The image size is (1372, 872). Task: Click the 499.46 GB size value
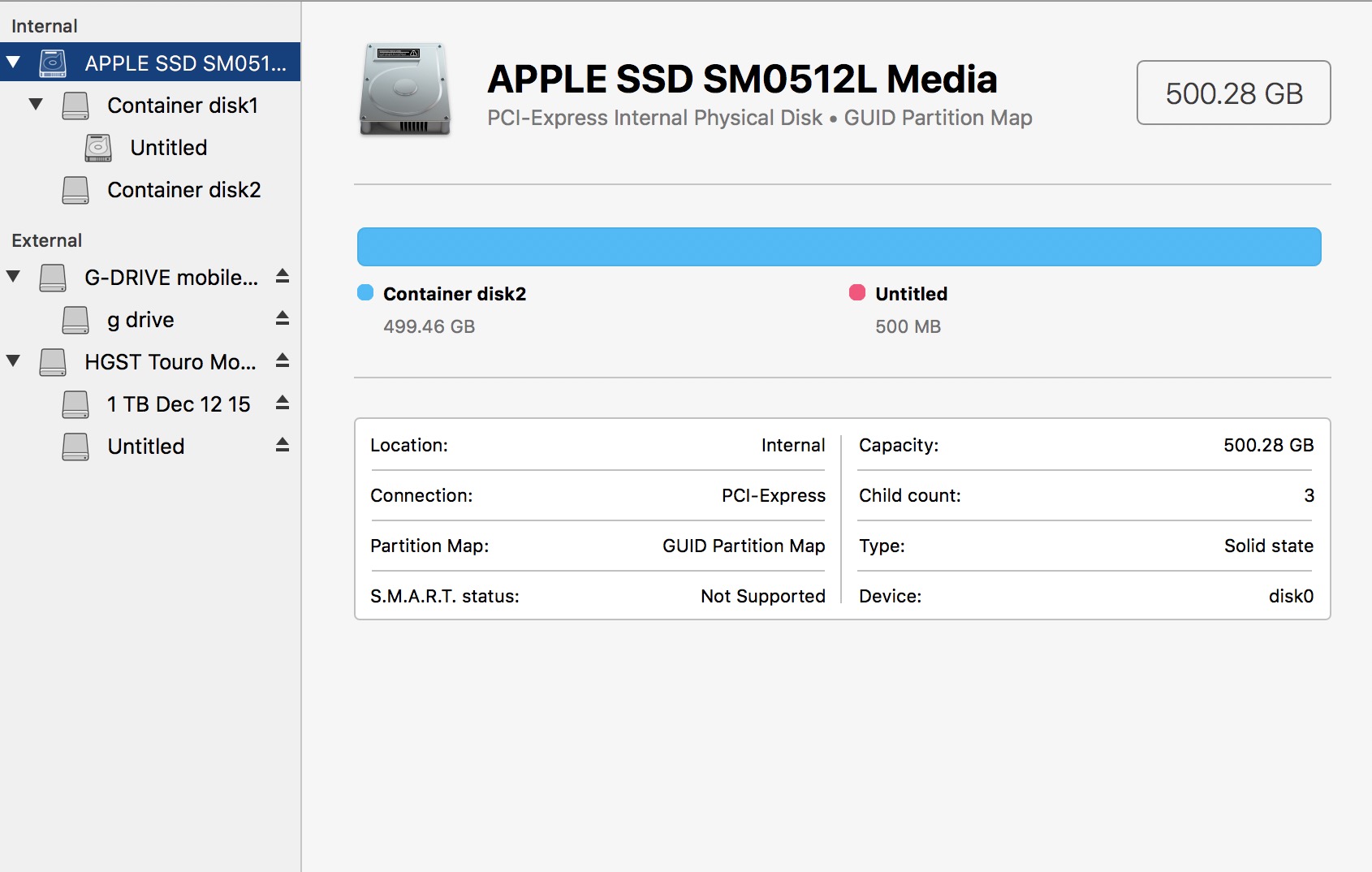click(429, 326)
